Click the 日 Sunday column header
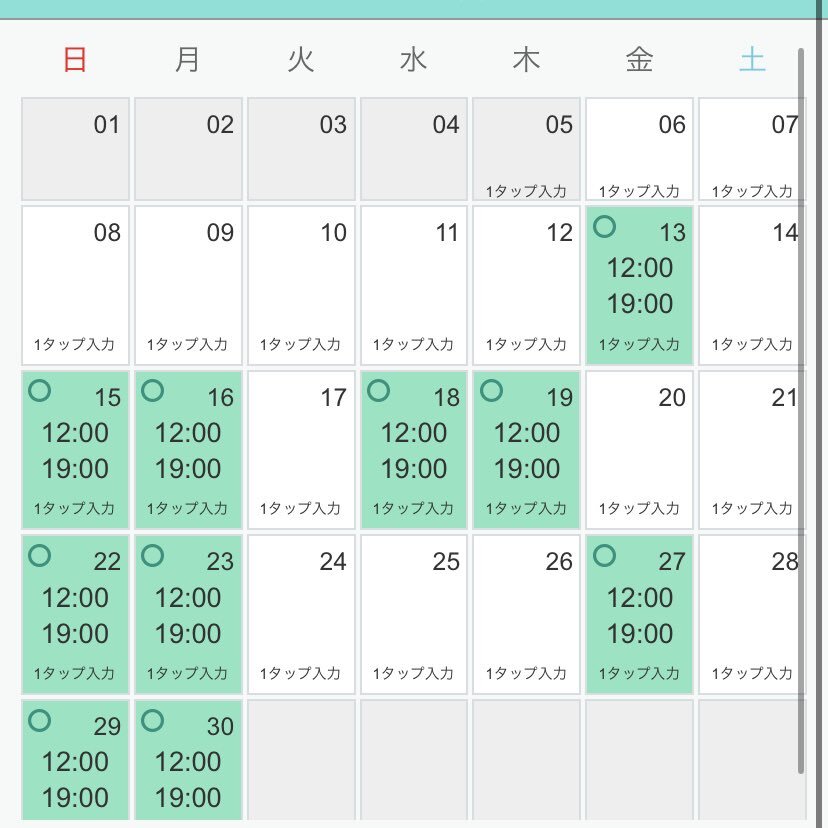 (75, 59)
